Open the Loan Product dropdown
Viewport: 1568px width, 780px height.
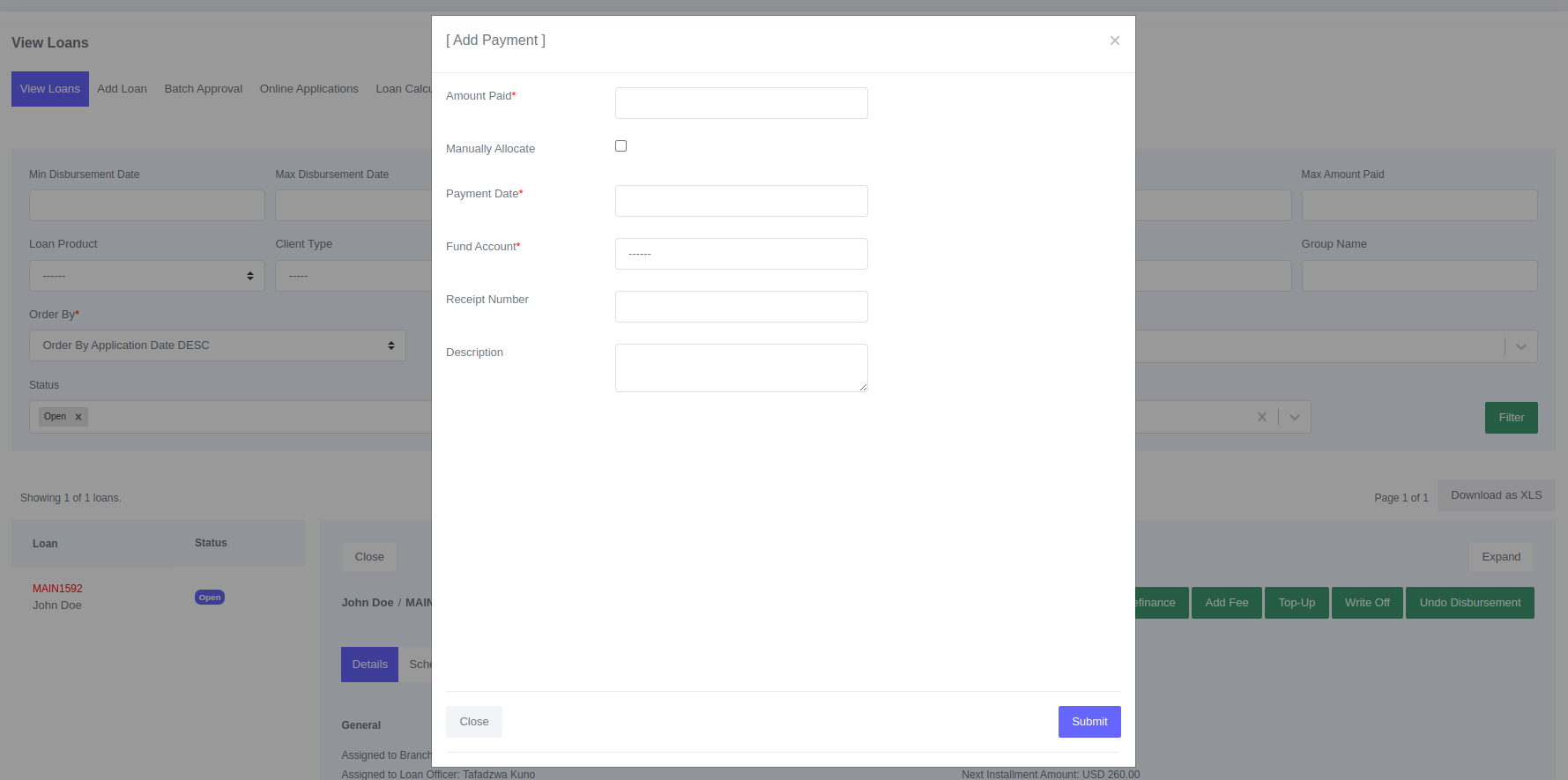(x=146, y=276)
